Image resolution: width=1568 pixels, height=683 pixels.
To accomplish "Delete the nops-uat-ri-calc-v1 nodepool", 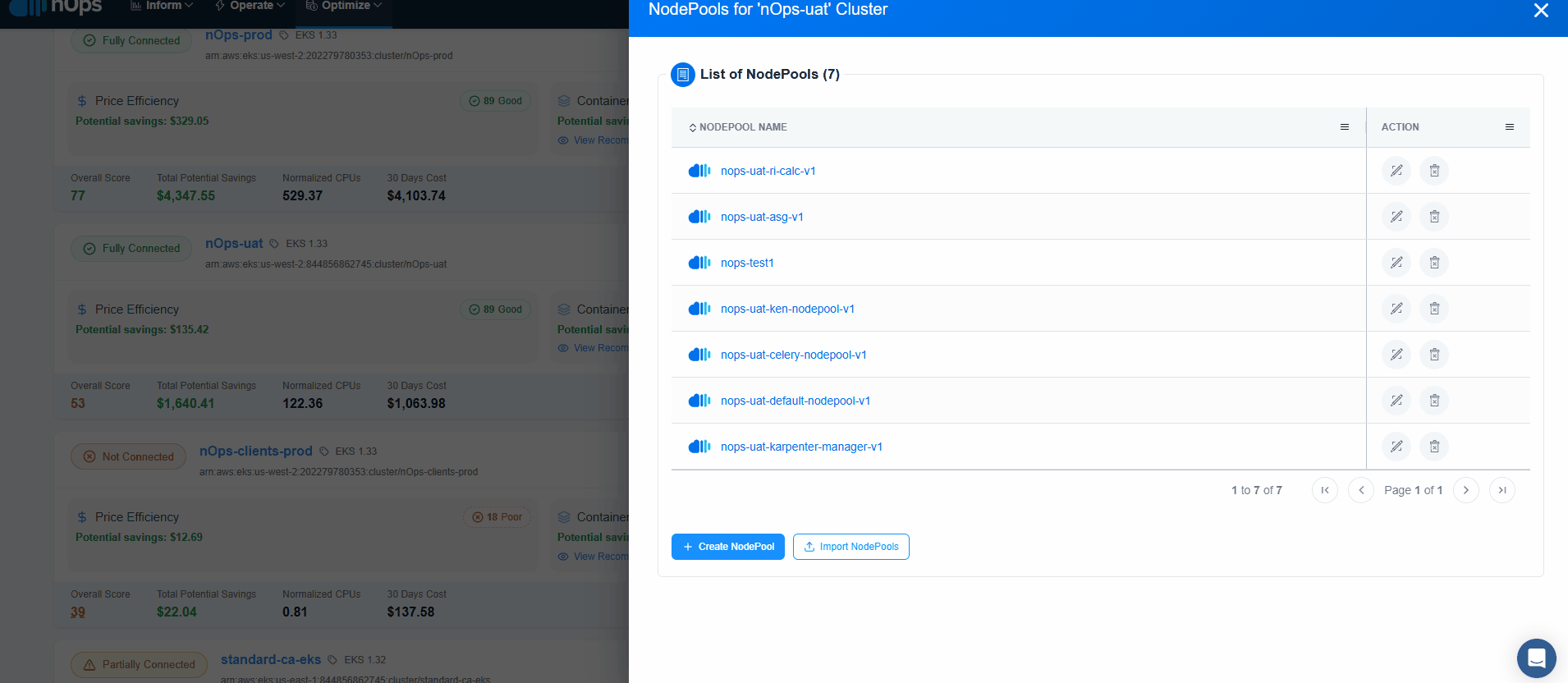I will [x=1434, y=171].
